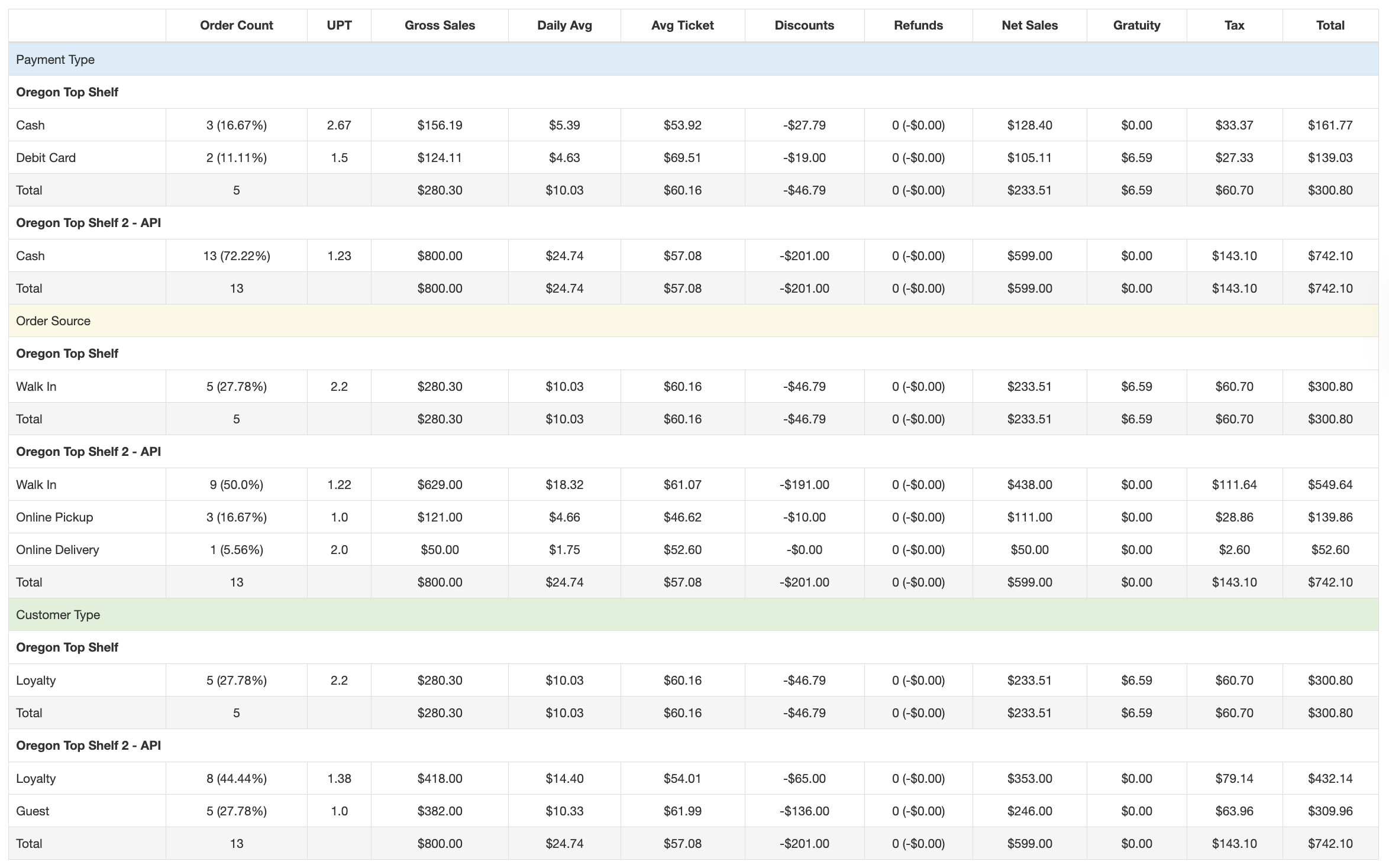Image resolution: width=1389 pixels, height=868 pixels.
Task: Click the 1 (5.56%) order count cell
Action: pyautogui.click(x=236, y=549)
